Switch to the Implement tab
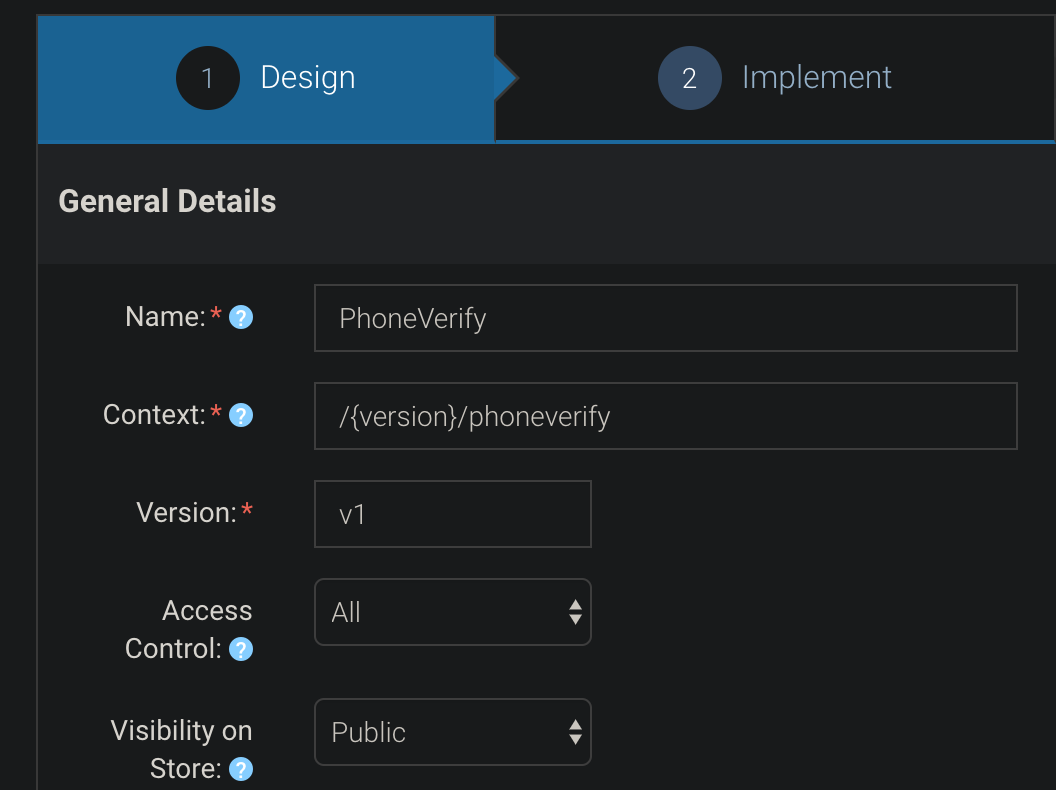This screenshot has height=790, width=1056. [x=816, y=77]
